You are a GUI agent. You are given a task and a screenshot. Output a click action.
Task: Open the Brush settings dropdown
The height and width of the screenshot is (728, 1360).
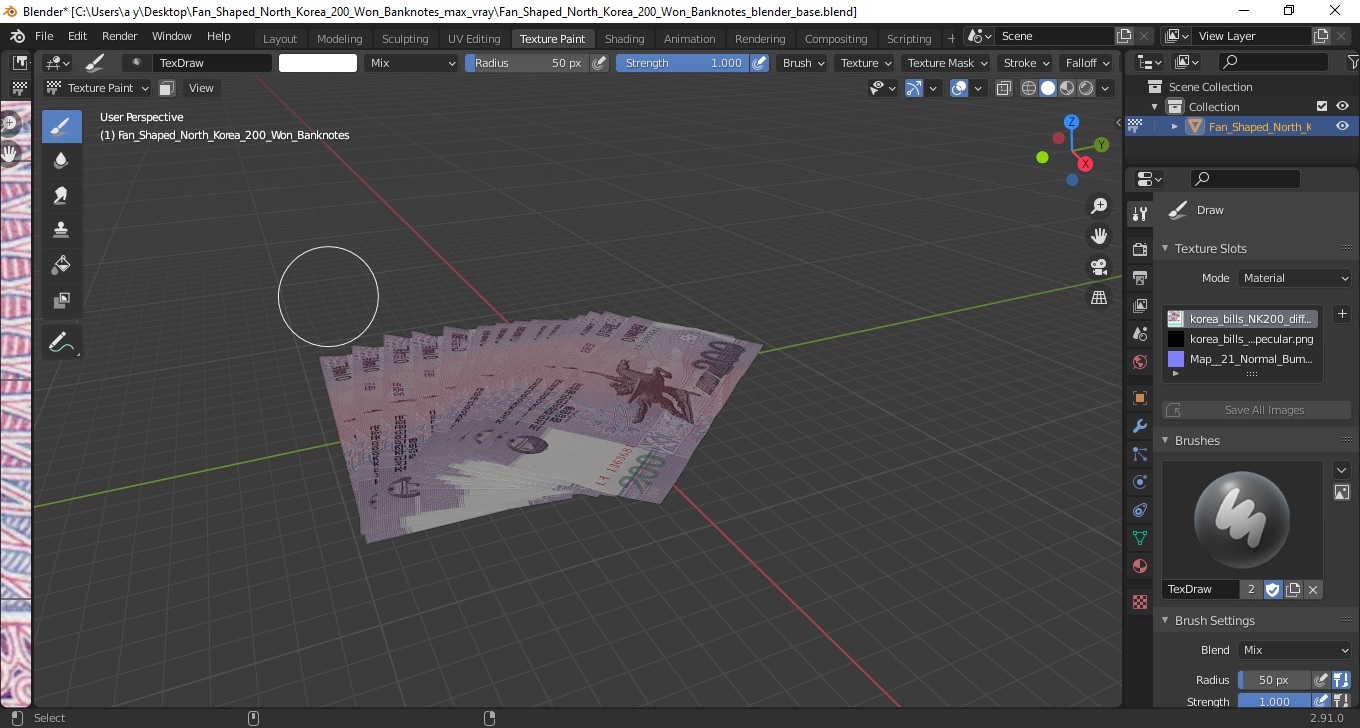(803, 63)
